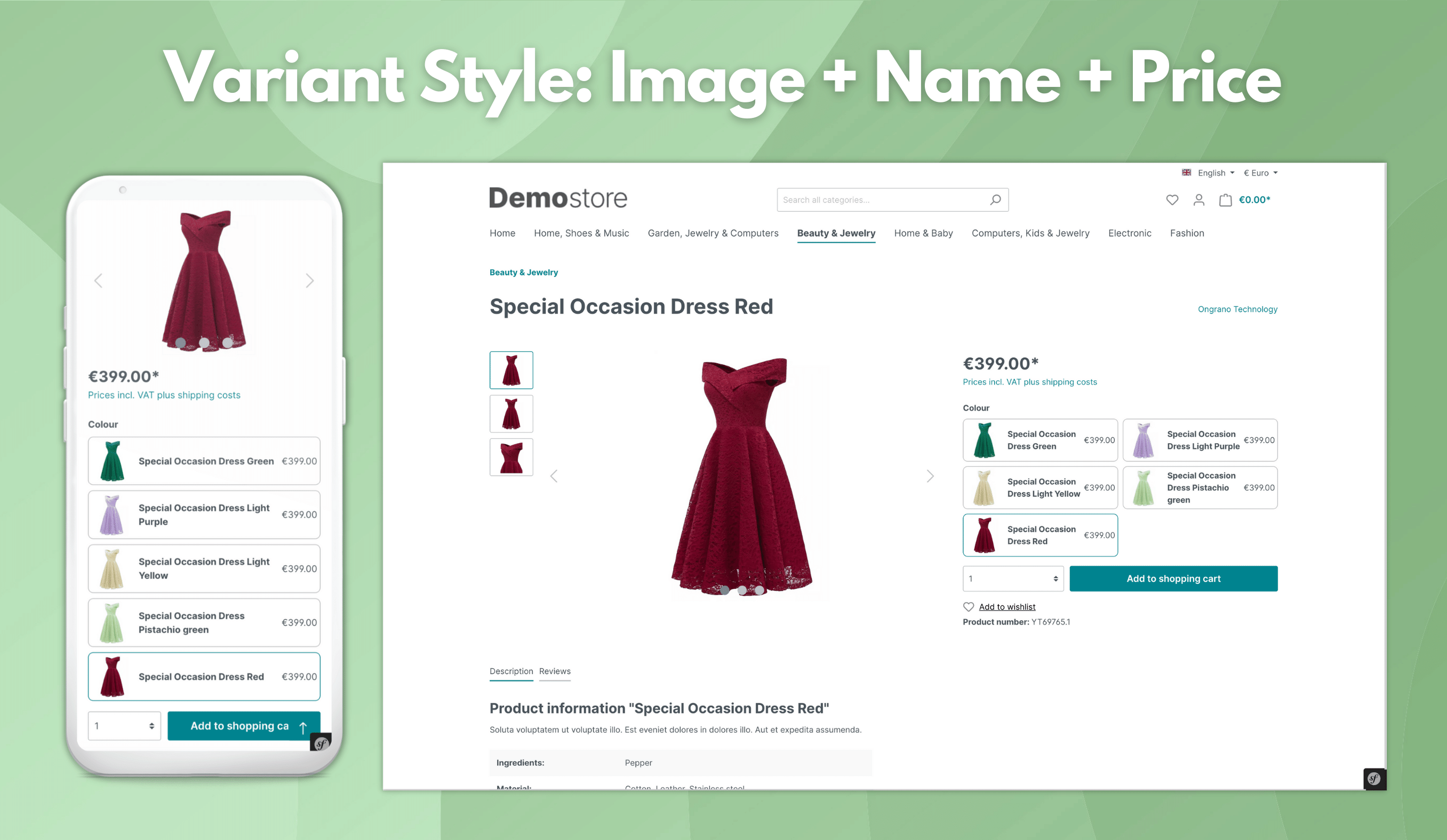Image resolution: width=1447 pixels, height=840 pixels.
Task: Open the account user icon
Action: pyautogui.click(x=1198, y=200)
